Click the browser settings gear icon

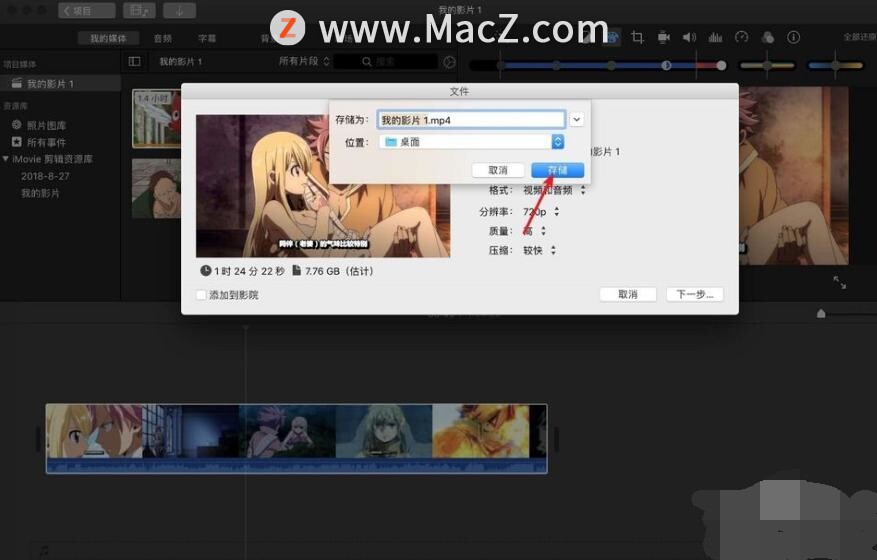click(x=449, y=62)
